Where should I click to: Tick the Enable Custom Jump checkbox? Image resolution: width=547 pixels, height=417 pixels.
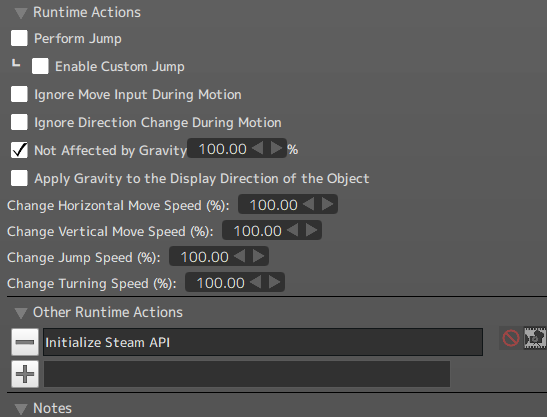(40, 66)
